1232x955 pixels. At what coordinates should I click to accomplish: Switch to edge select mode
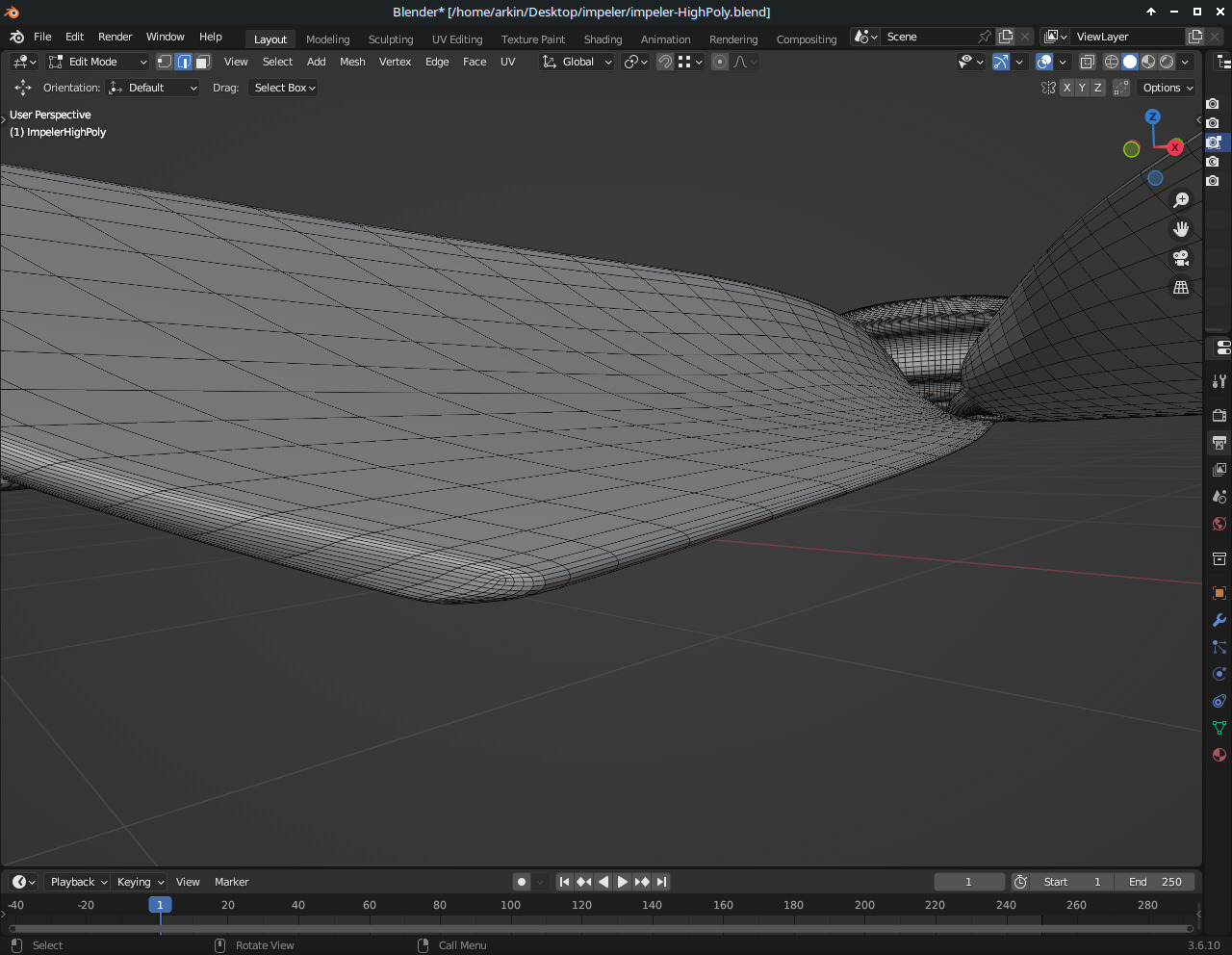(x=184, y=62)
